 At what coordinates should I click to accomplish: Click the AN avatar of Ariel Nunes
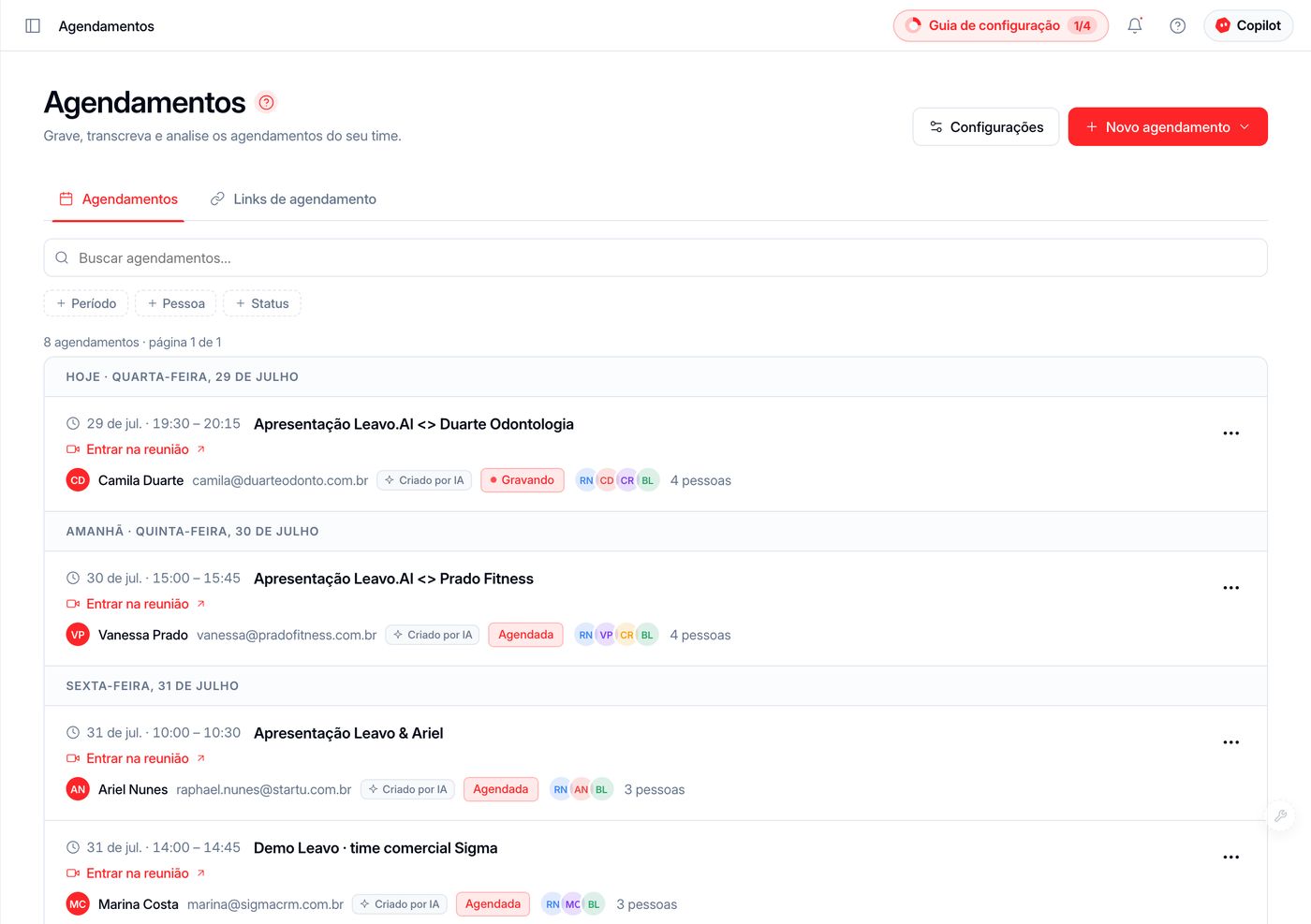point(78,789)
